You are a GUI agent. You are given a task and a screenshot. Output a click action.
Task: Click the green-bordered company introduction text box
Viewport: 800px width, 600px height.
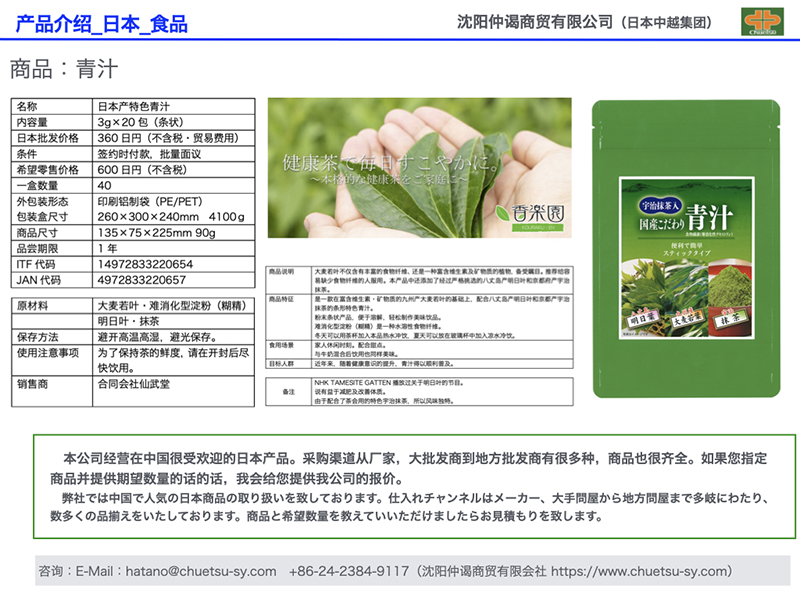coord(414,485)
